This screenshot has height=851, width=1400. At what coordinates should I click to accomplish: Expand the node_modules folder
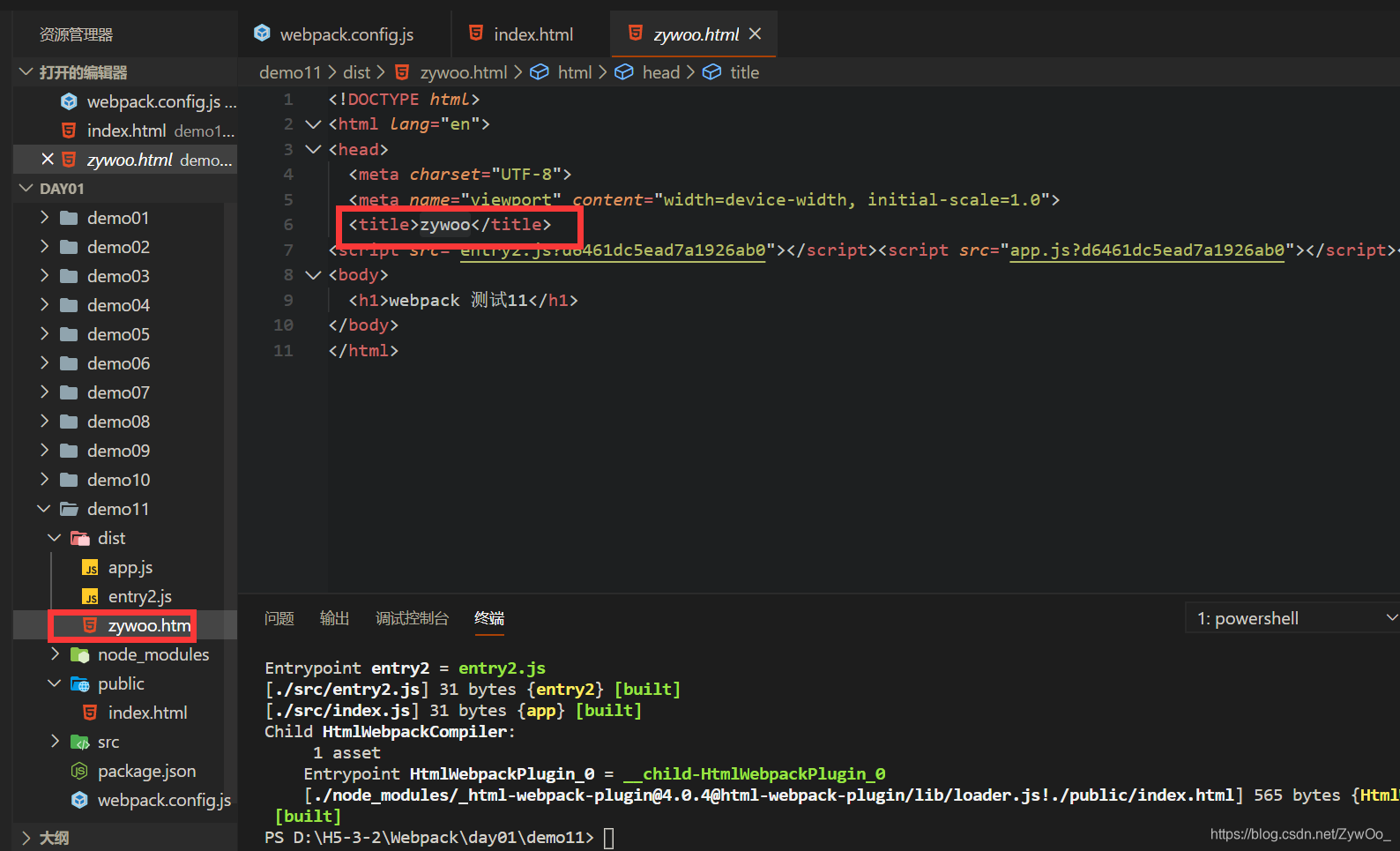[55, 653]
